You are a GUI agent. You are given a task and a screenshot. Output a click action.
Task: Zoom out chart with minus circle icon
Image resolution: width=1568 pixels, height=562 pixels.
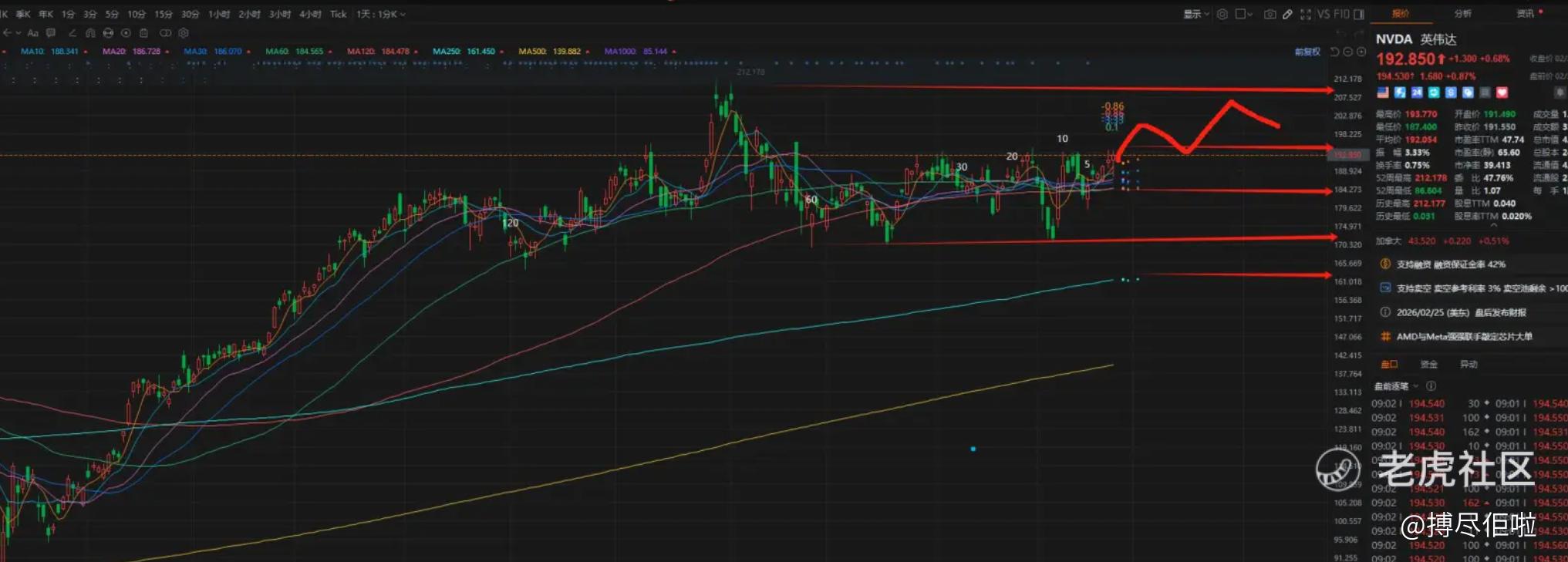point(1347,52)
